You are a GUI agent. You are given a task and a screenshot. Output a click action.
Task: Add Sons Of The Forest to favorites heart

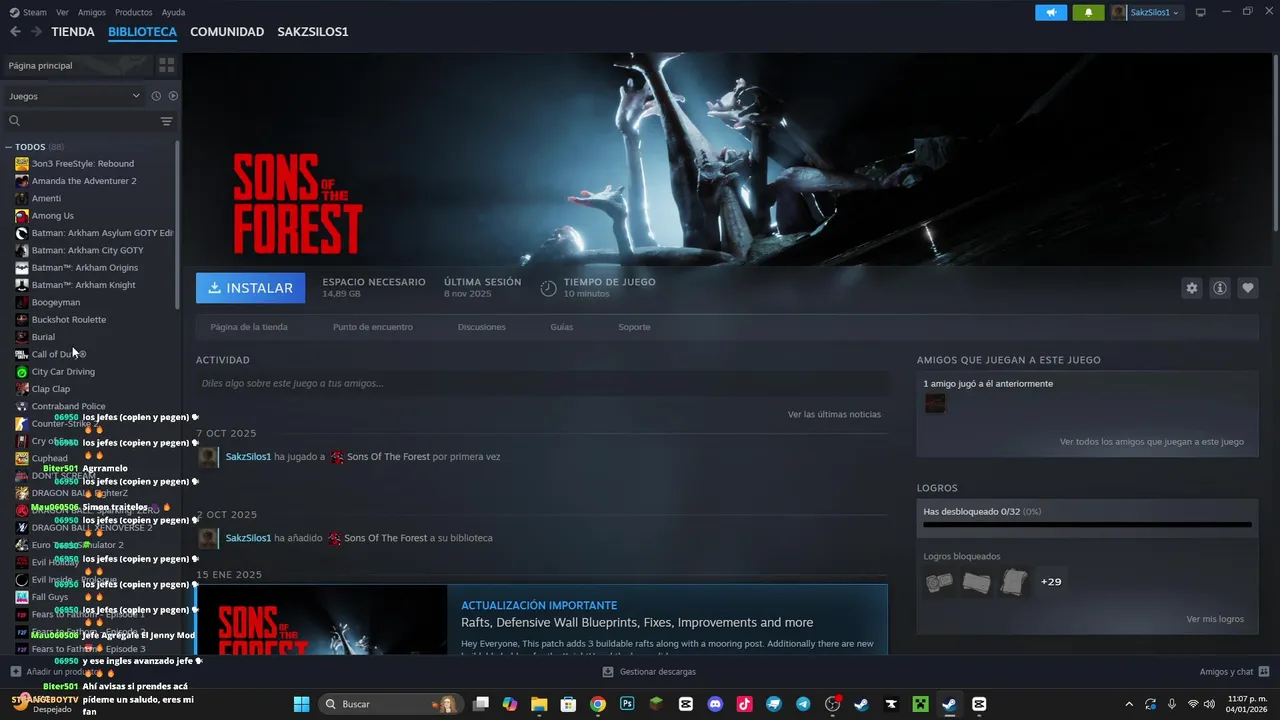pos(1247,288)
